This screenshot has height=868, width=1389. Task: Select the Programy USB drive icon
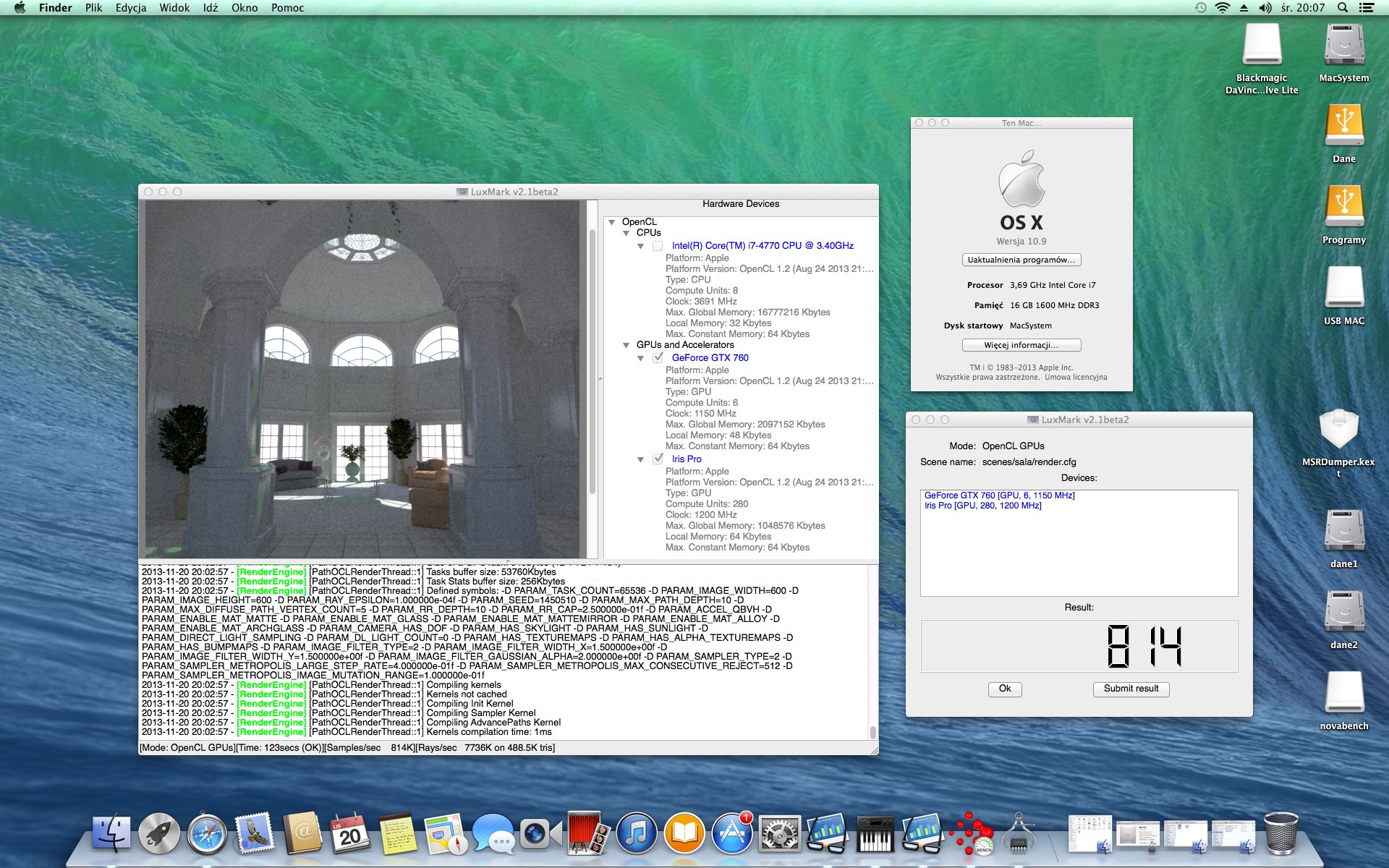coord(1344,215)
